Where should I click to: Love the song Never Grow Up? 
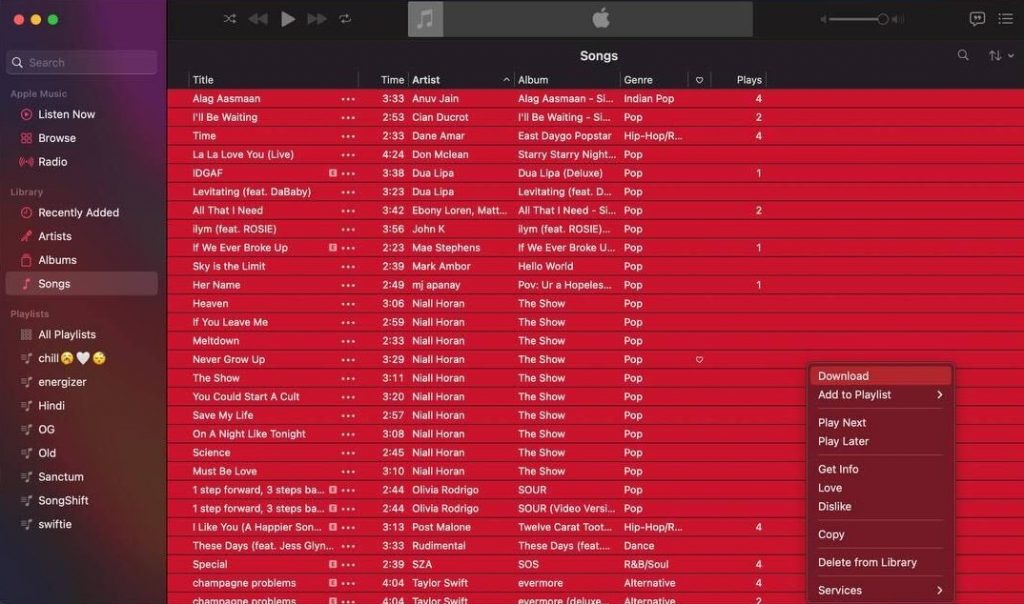pos(699,359)
